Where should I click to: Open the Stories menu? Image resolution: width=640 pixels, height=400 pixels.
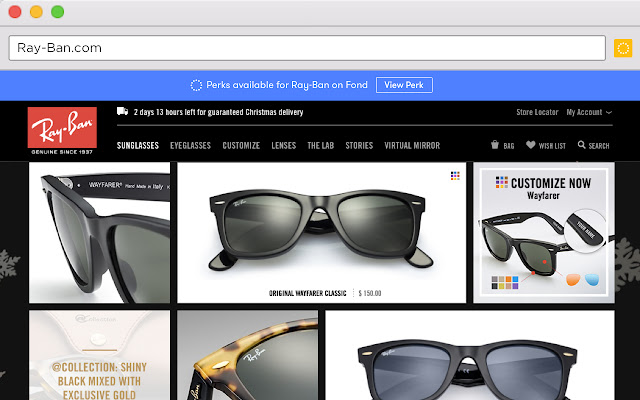click(359, 145)
